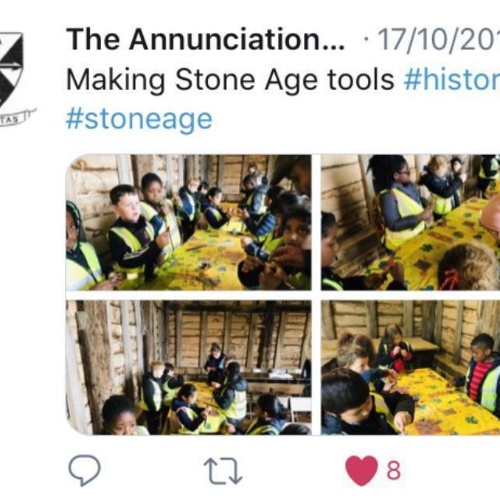Open the school crest profile avatar
This screenshot has height=500, width=500.
[x=13, y=78]
